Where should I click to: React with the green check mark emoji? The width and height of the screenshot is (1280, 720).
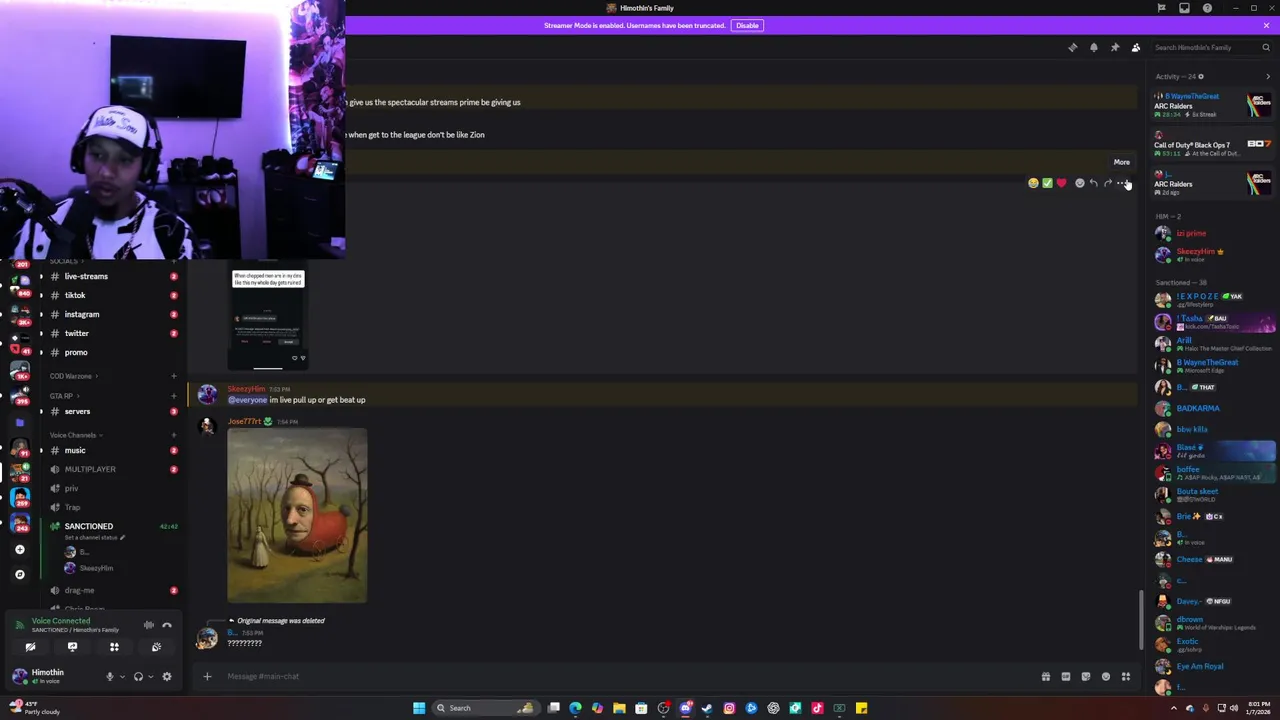coord(1047,183)
